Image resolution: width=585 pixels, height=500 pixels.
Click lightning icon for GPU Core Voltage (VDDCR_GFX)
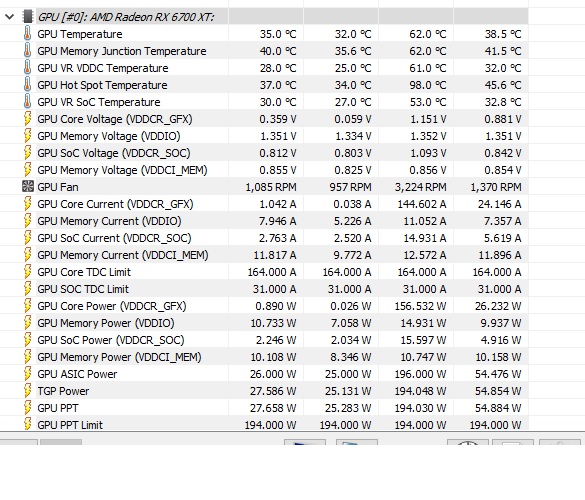coord(27,119)
